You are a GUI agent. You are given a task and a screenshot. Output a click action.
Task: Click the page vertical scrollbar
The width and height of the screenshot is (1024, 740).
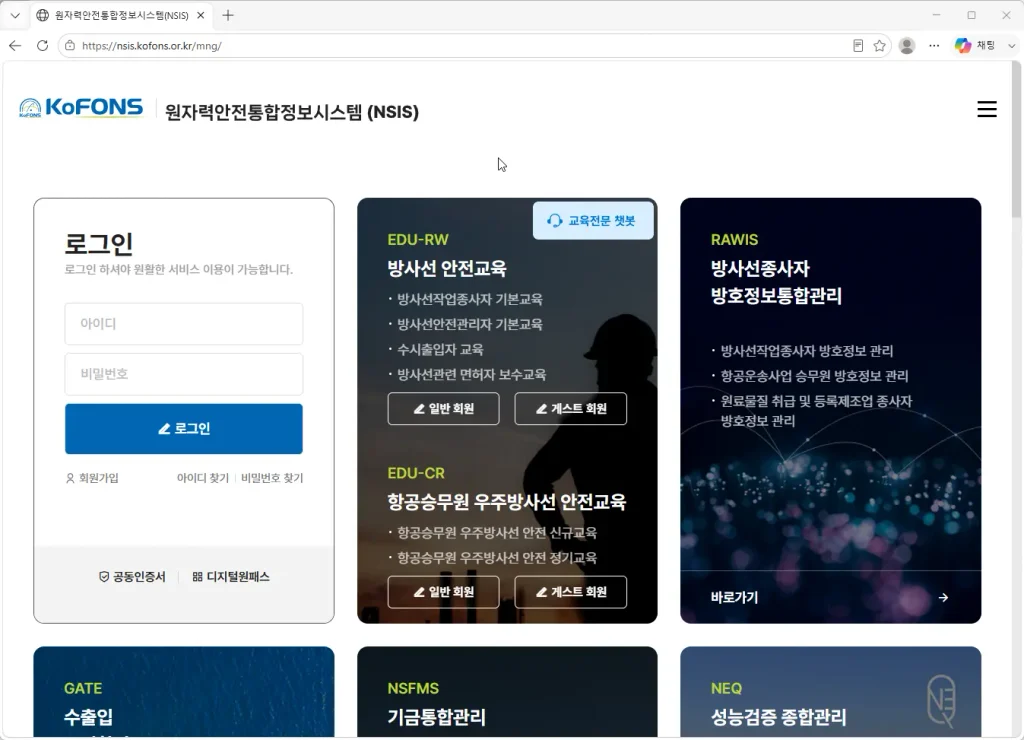[1016, 140]
